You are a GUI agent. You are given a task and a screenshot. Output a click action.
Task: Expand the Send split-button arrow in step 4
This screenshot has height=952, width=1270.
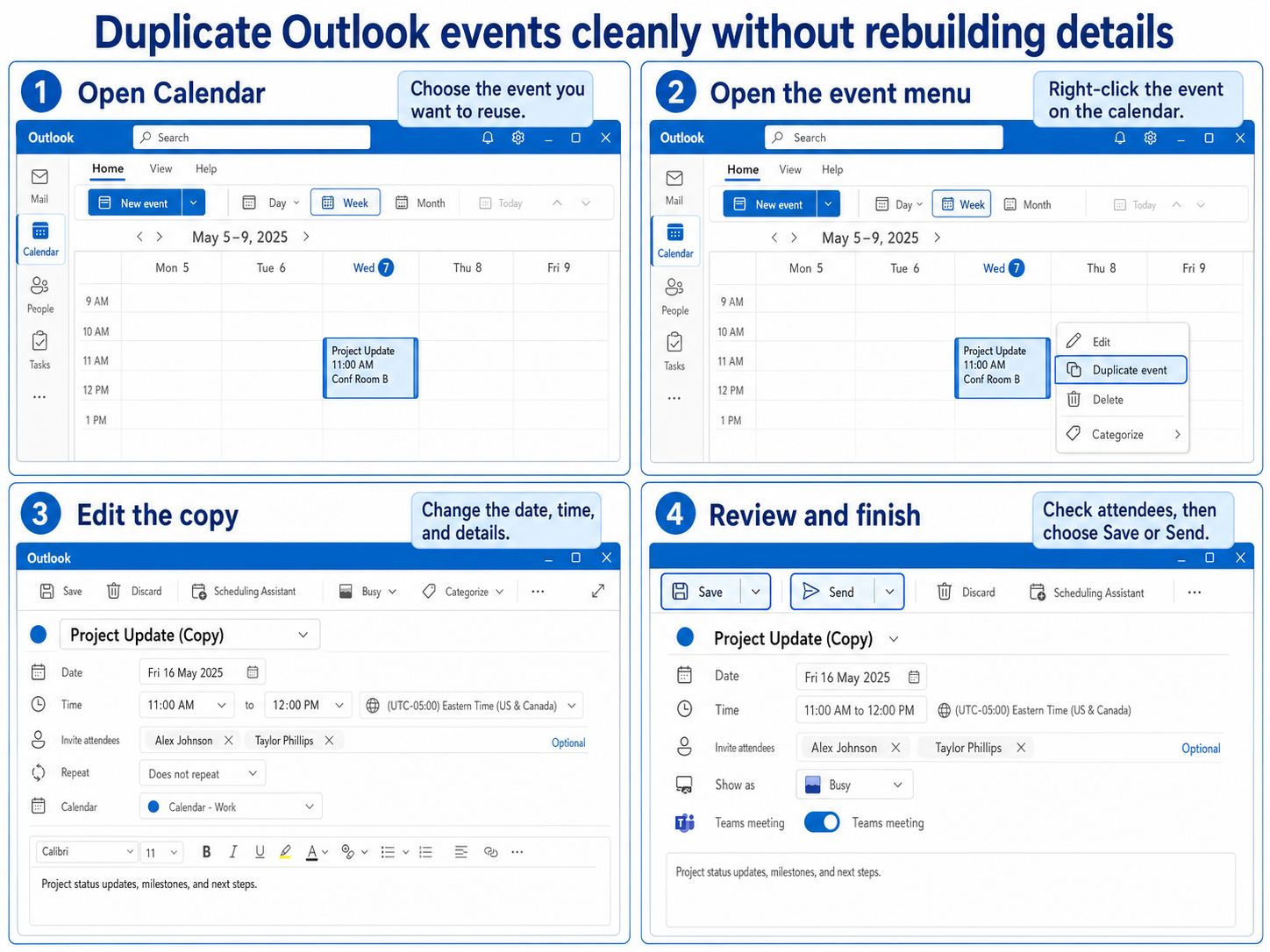(x=889, y=592)
